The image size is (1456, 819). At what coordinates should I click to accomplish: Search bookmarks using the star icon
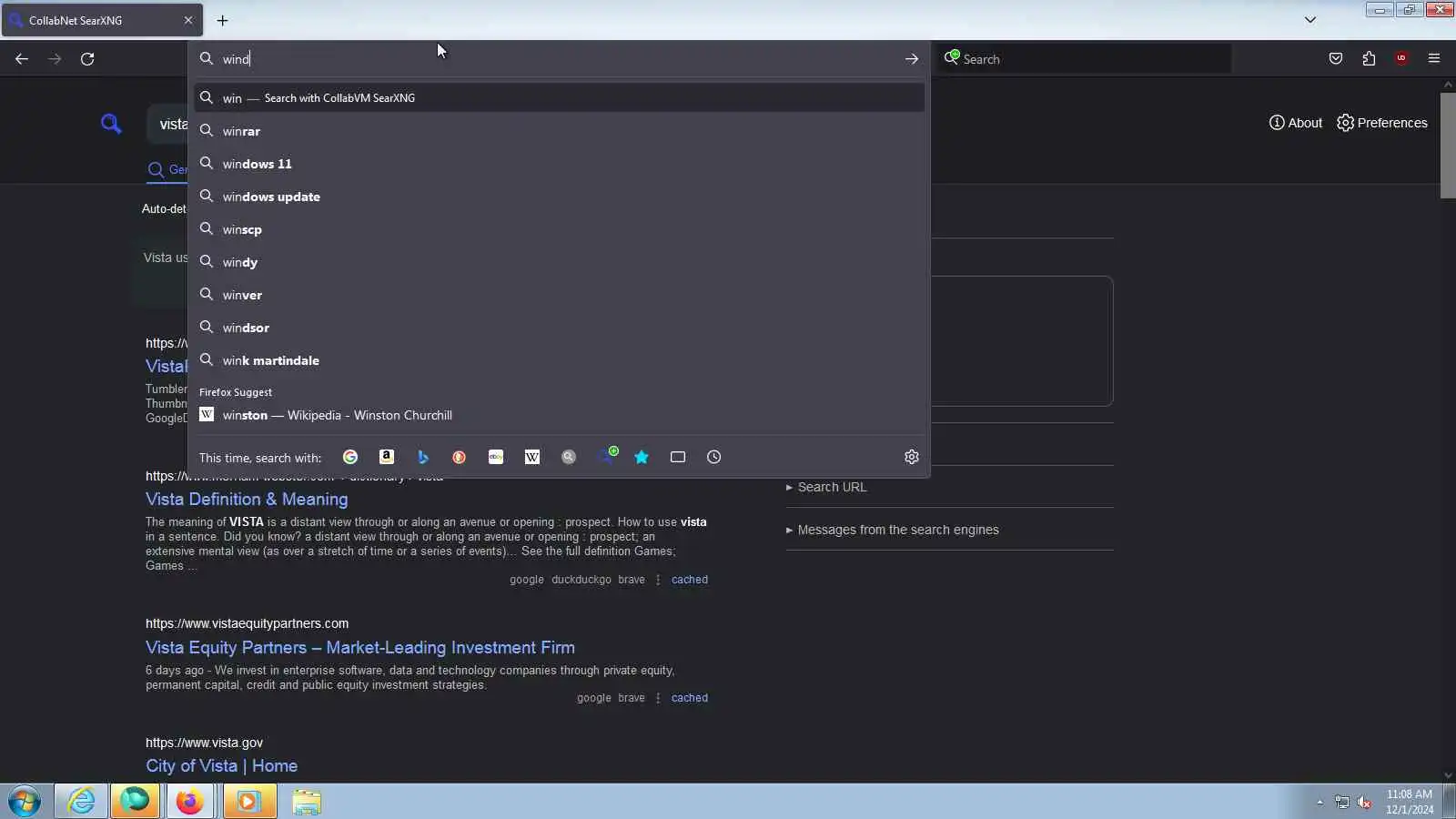coord(642,457)
